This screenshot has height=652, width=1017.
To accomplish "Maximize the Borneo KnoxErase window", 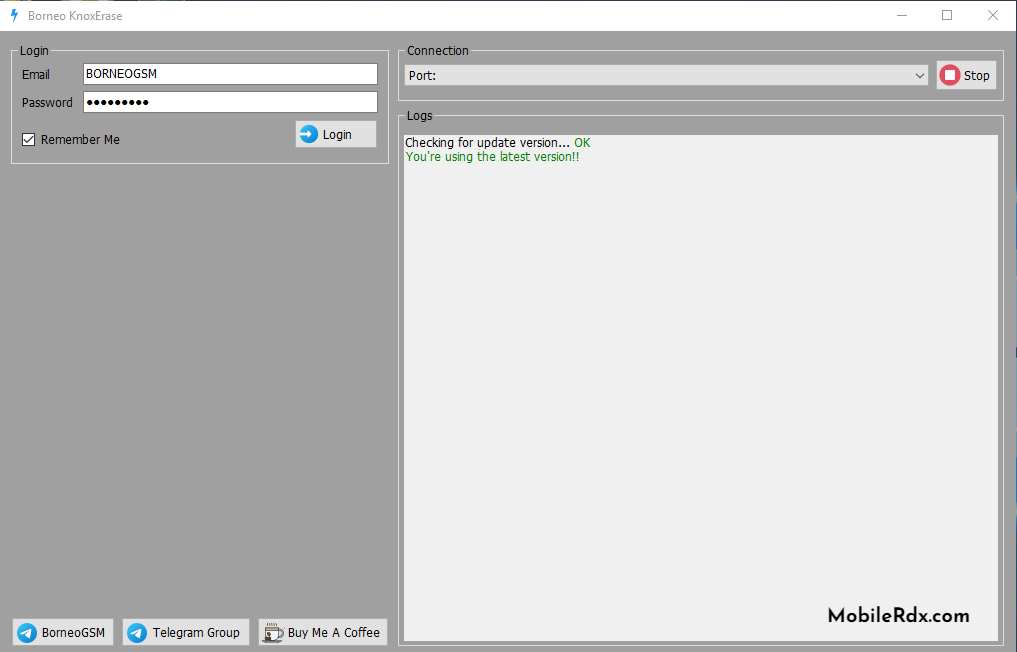I will point(947,16).
